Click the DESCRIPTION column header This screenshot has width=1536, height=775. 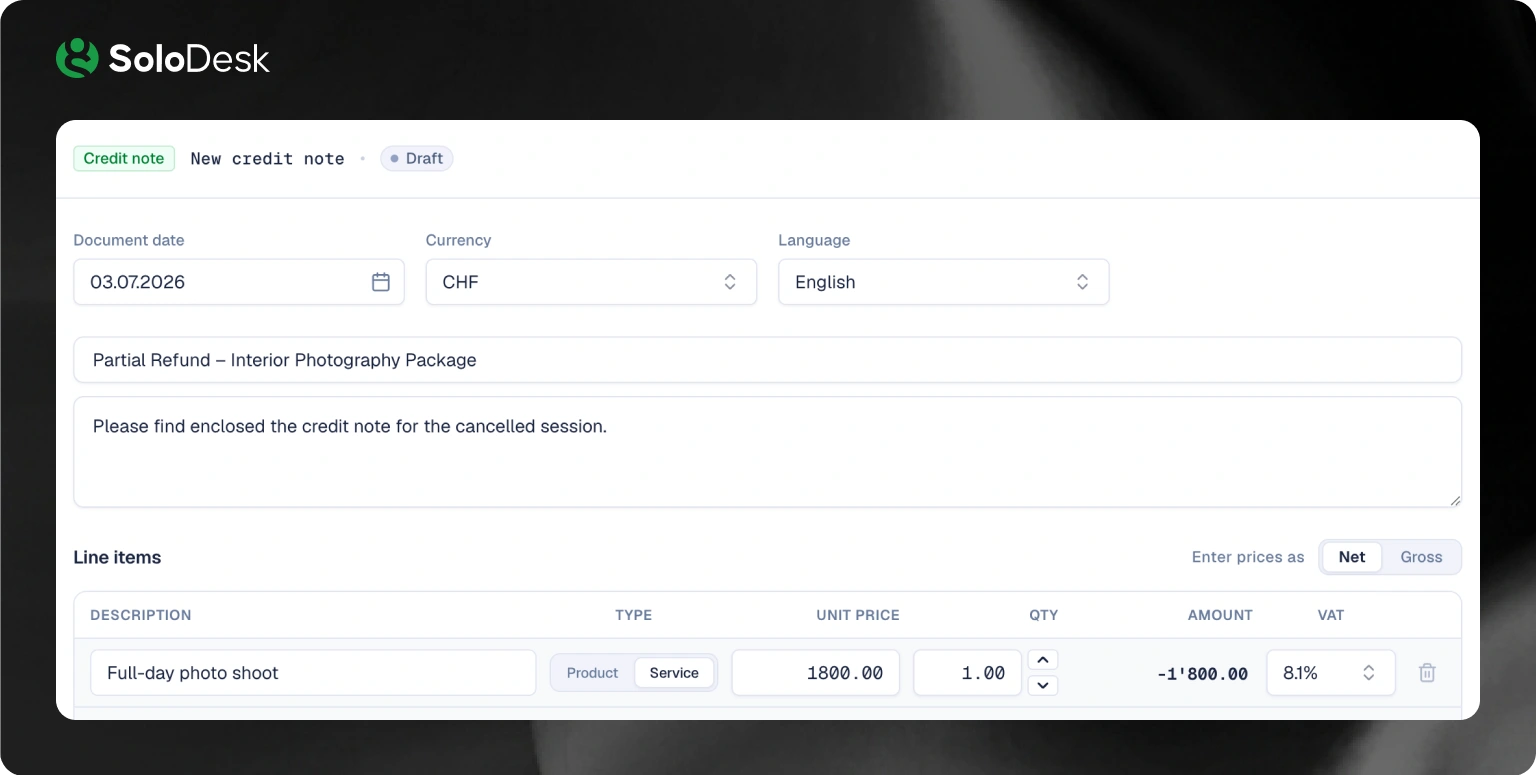(141, 615)
